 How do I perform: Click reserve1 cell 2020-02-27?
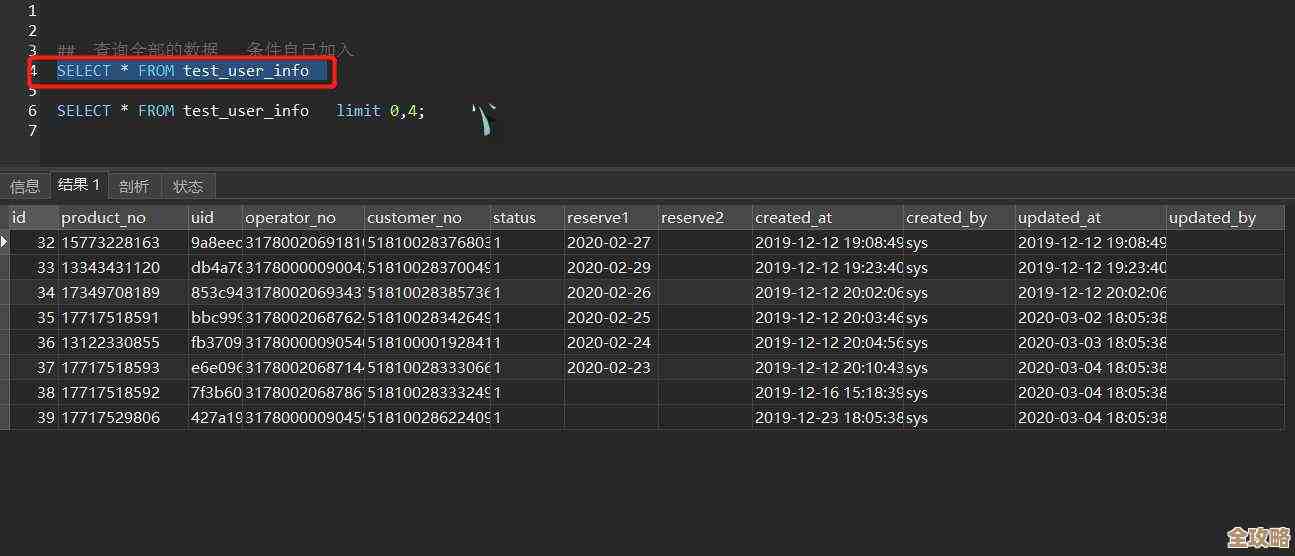click(x=611, y=242)
